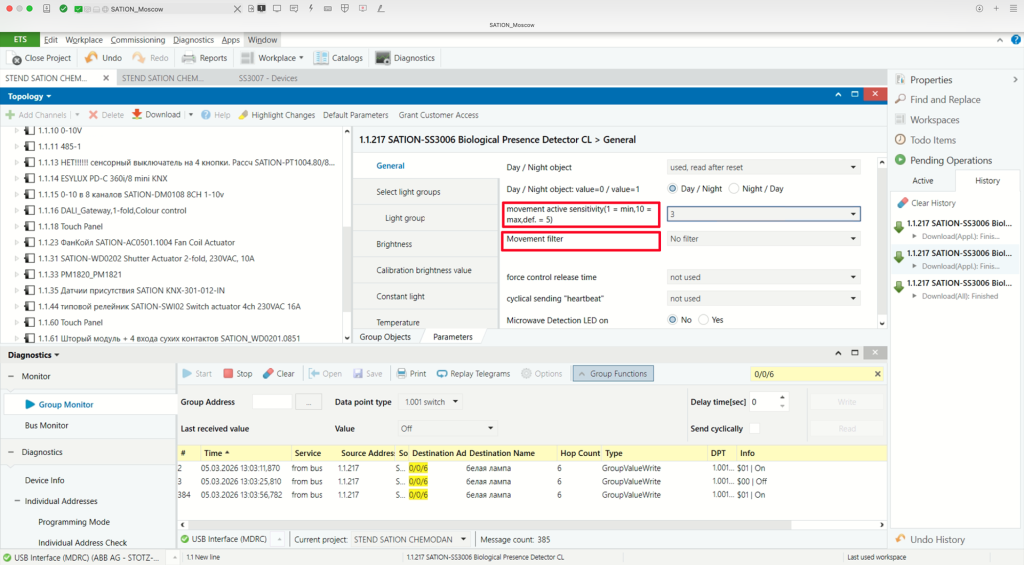Open the Edit menu
Screen dimensions: 1024x565
pos(50,40)
